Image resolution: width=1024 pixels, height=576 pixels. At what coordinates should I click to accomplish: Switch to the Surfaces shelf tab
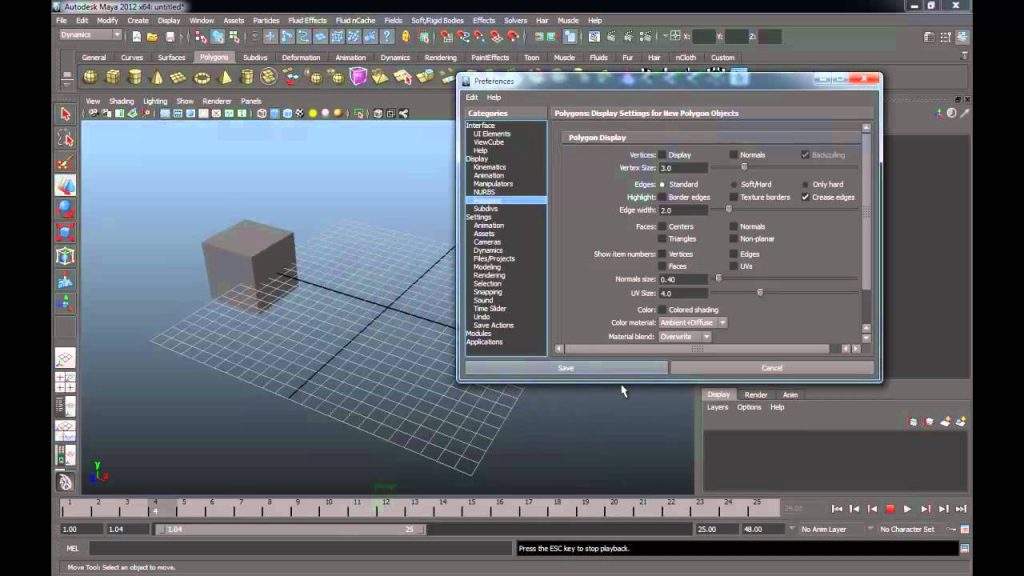click(171, 57)
